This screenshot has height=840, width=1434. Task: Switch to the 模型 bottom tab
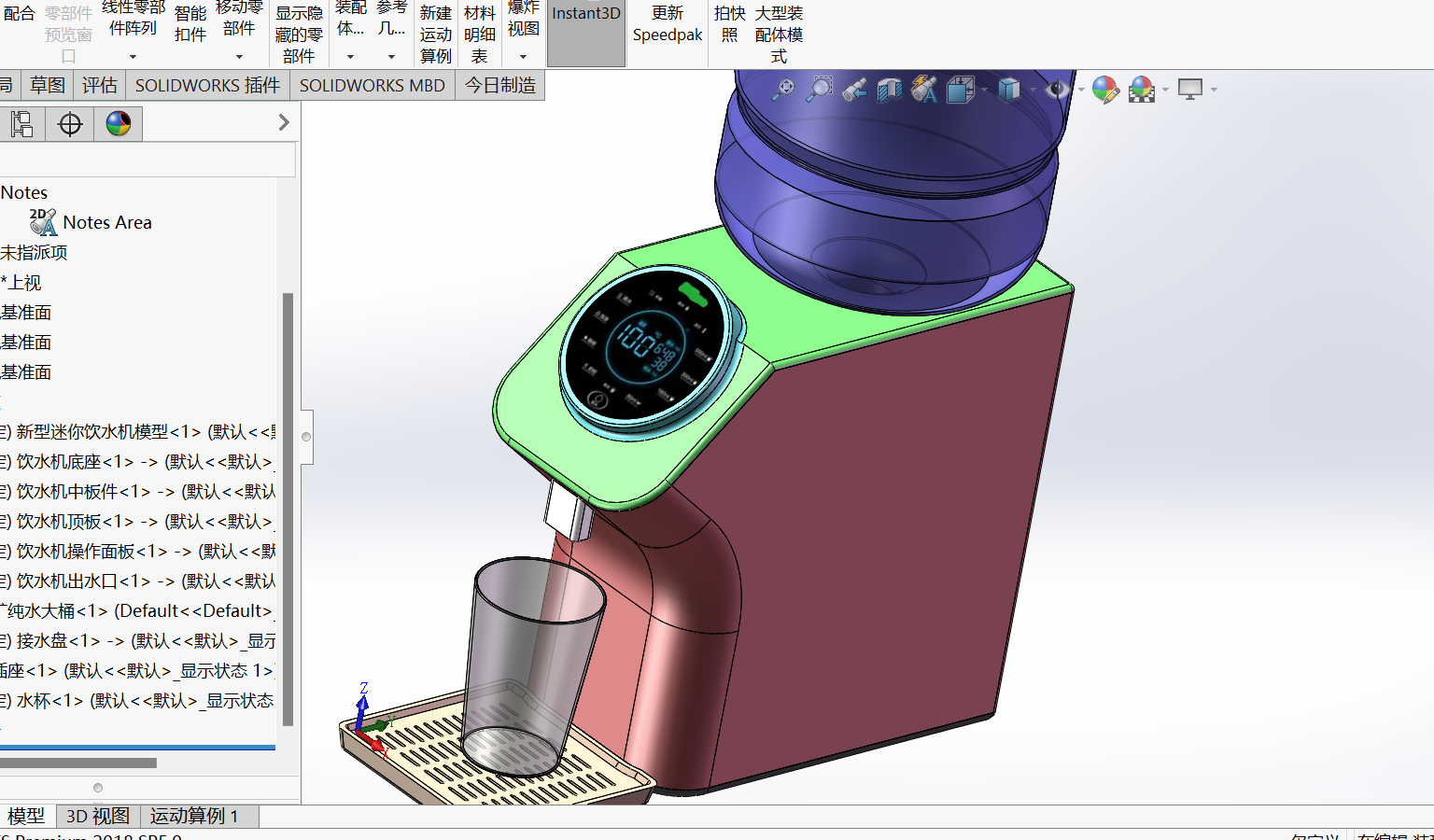pyautogui.click(x=26, y=816)
